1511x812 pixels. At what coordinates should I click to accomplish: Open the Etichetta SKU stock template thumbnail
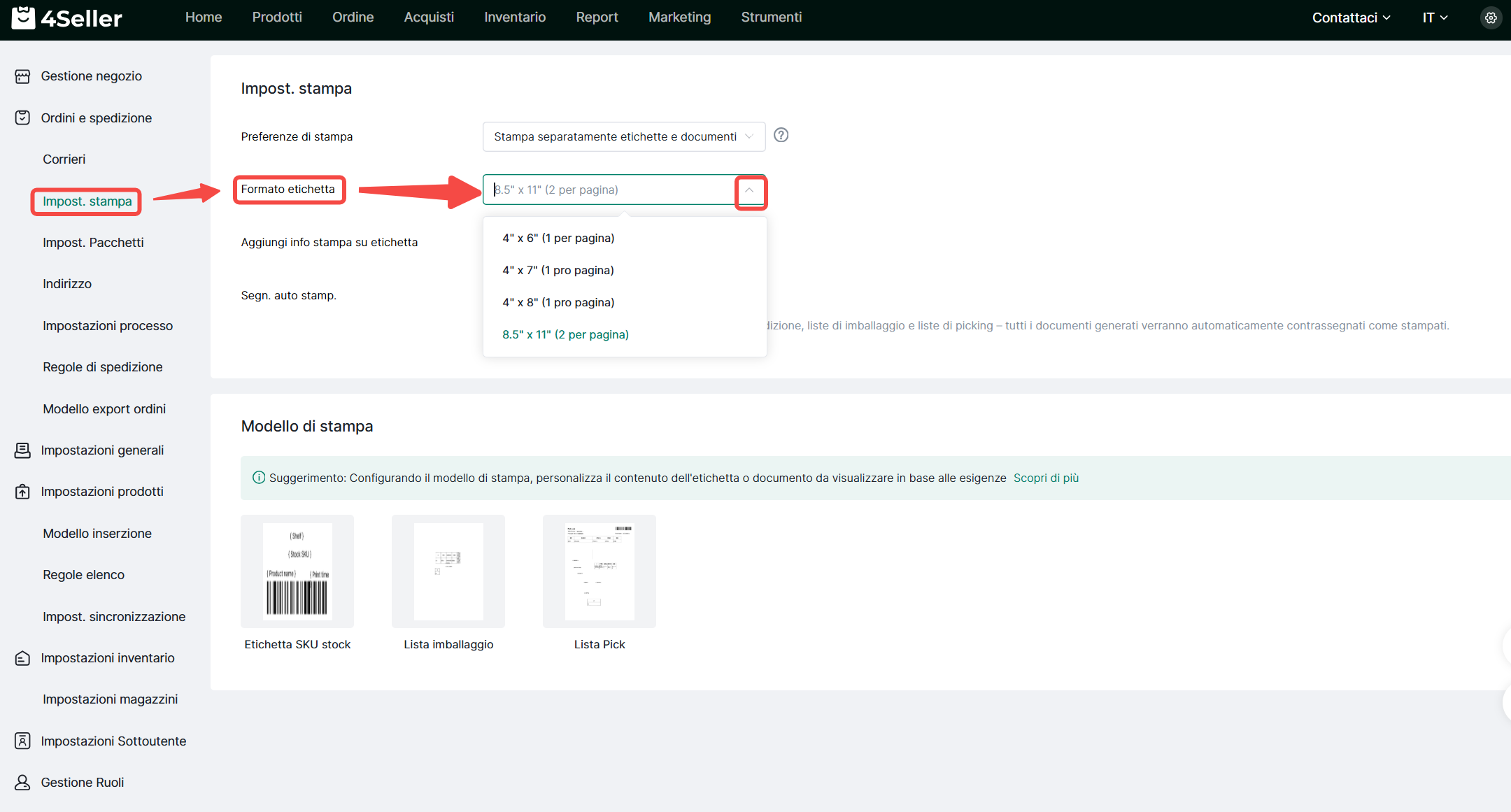[297, 571]
